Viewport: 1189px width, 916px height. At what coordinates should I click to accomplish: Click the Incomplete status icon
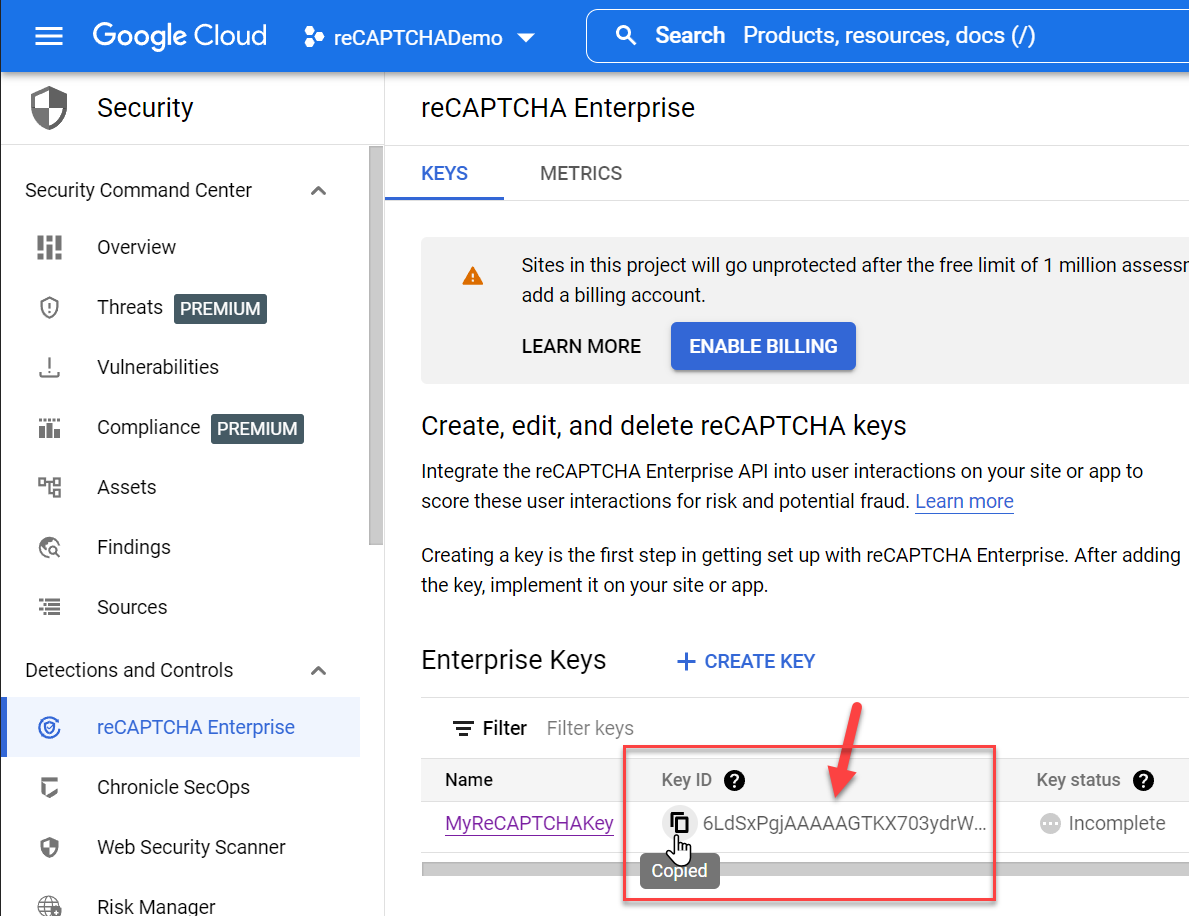(1049, 823)
